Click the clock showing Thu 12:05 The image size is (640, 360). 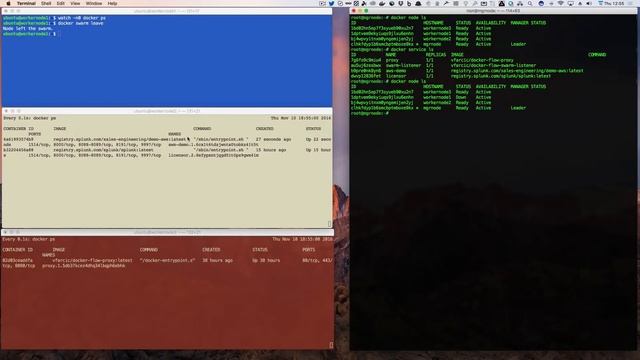tap(614, 3)
